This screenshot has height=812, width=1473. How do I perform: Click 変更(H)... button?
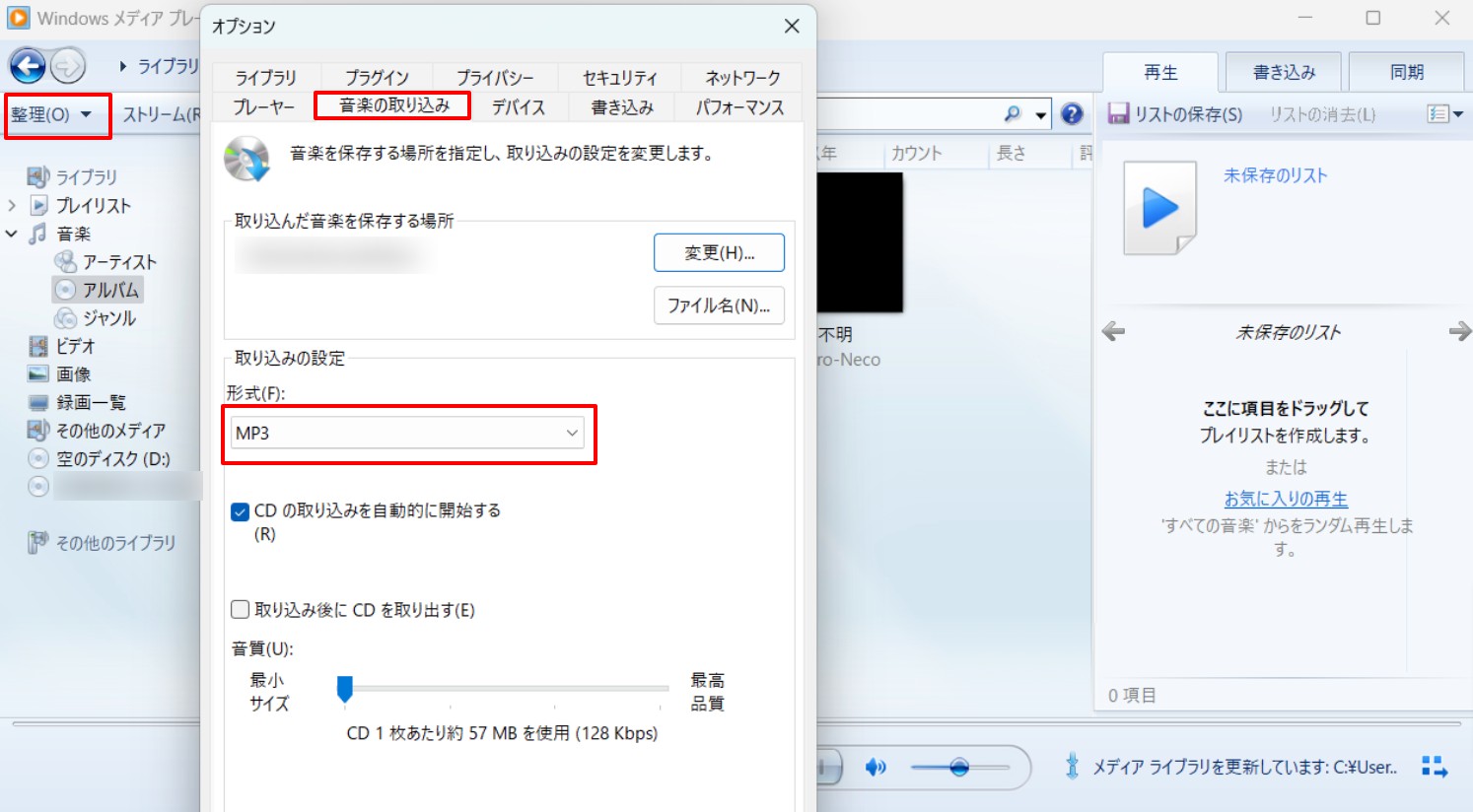click(x=720, y=253)
